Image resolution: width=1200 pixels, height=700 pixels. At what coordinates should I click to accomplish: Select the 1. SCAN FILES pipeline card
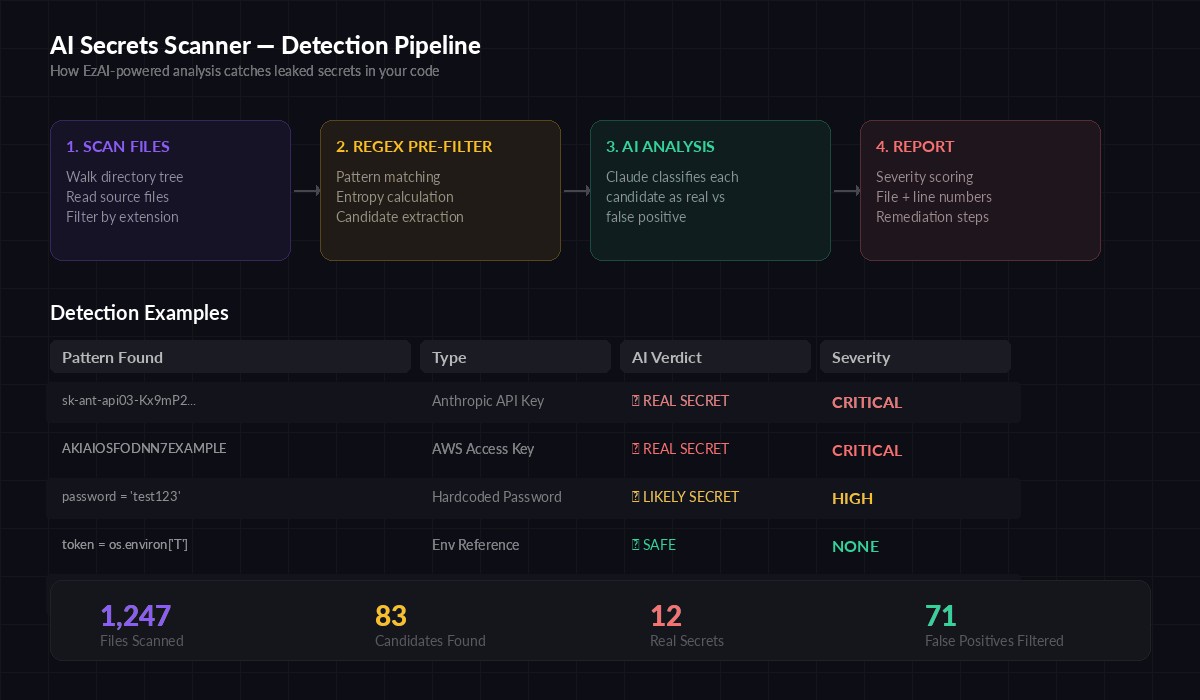coord(170,190)
